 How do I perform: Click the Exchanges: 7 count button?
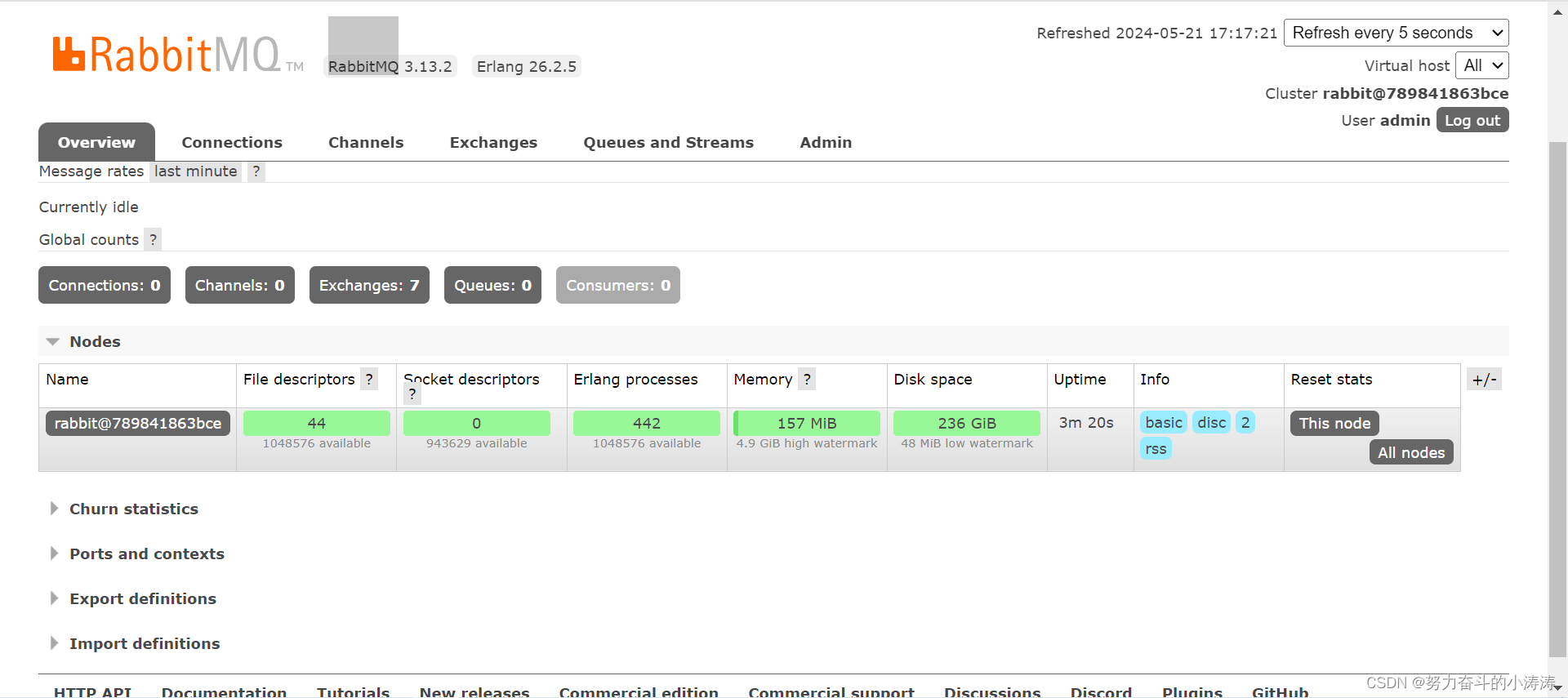[369, 285]
